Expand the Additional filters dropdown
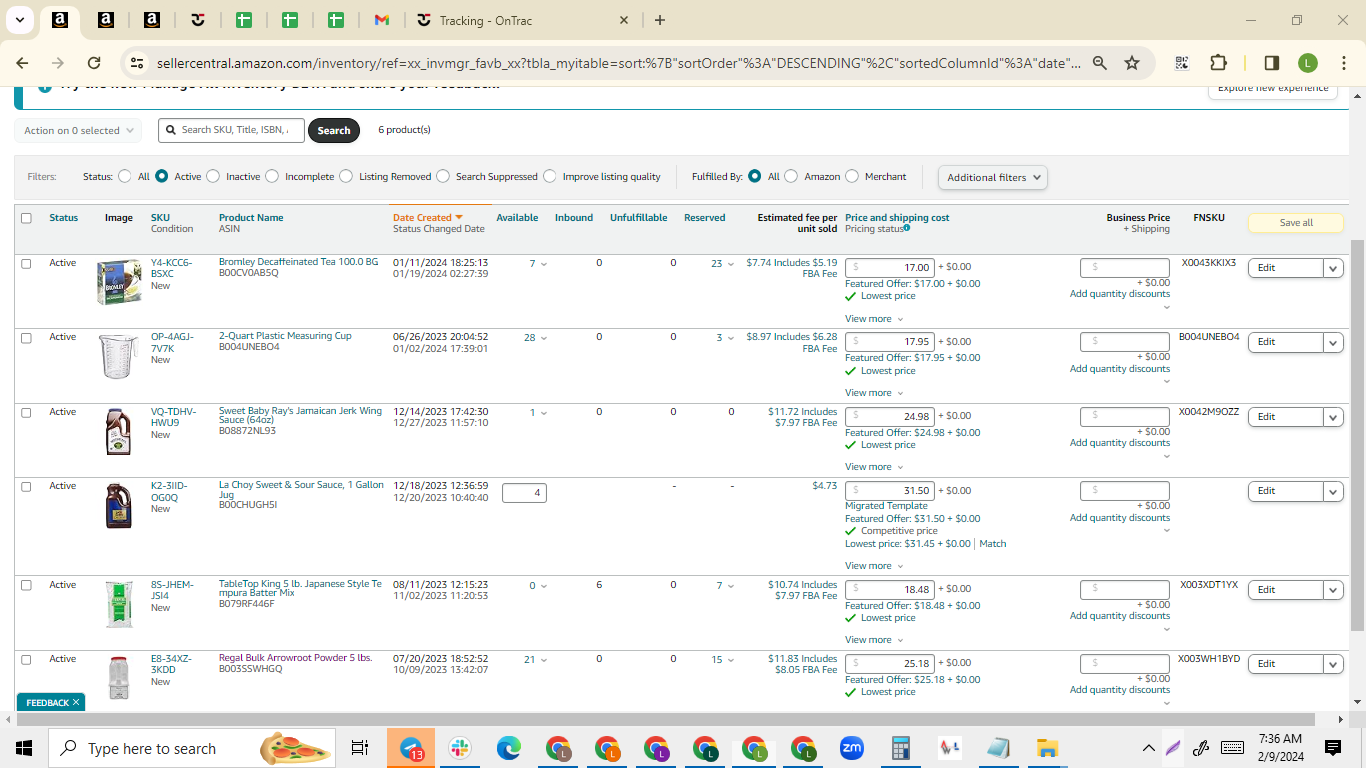Image resolution: width=1366 pixels, height=768 pixels. point(993,177)
